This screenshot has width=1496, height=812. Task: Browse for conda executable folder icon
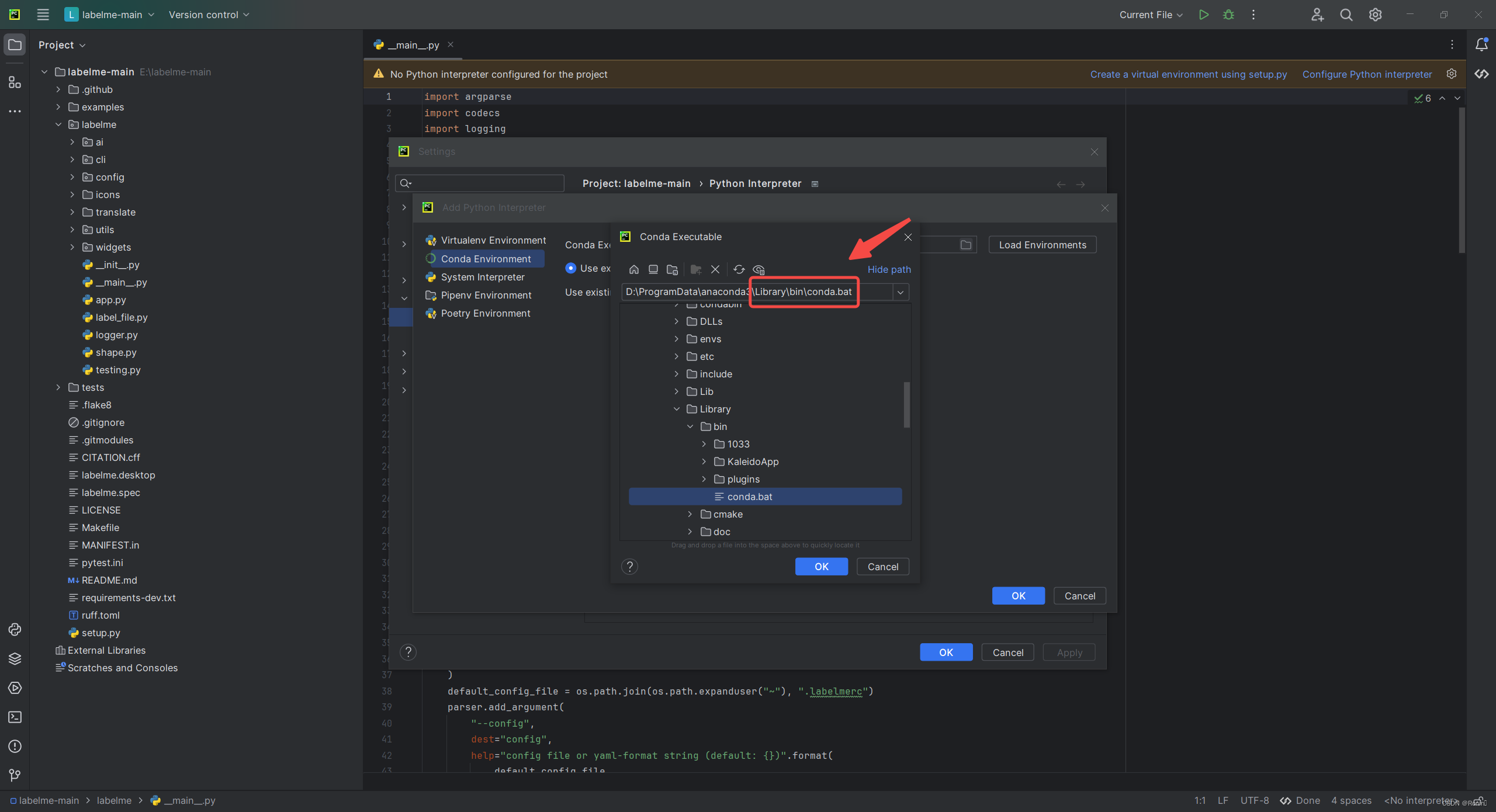[965, 245]
